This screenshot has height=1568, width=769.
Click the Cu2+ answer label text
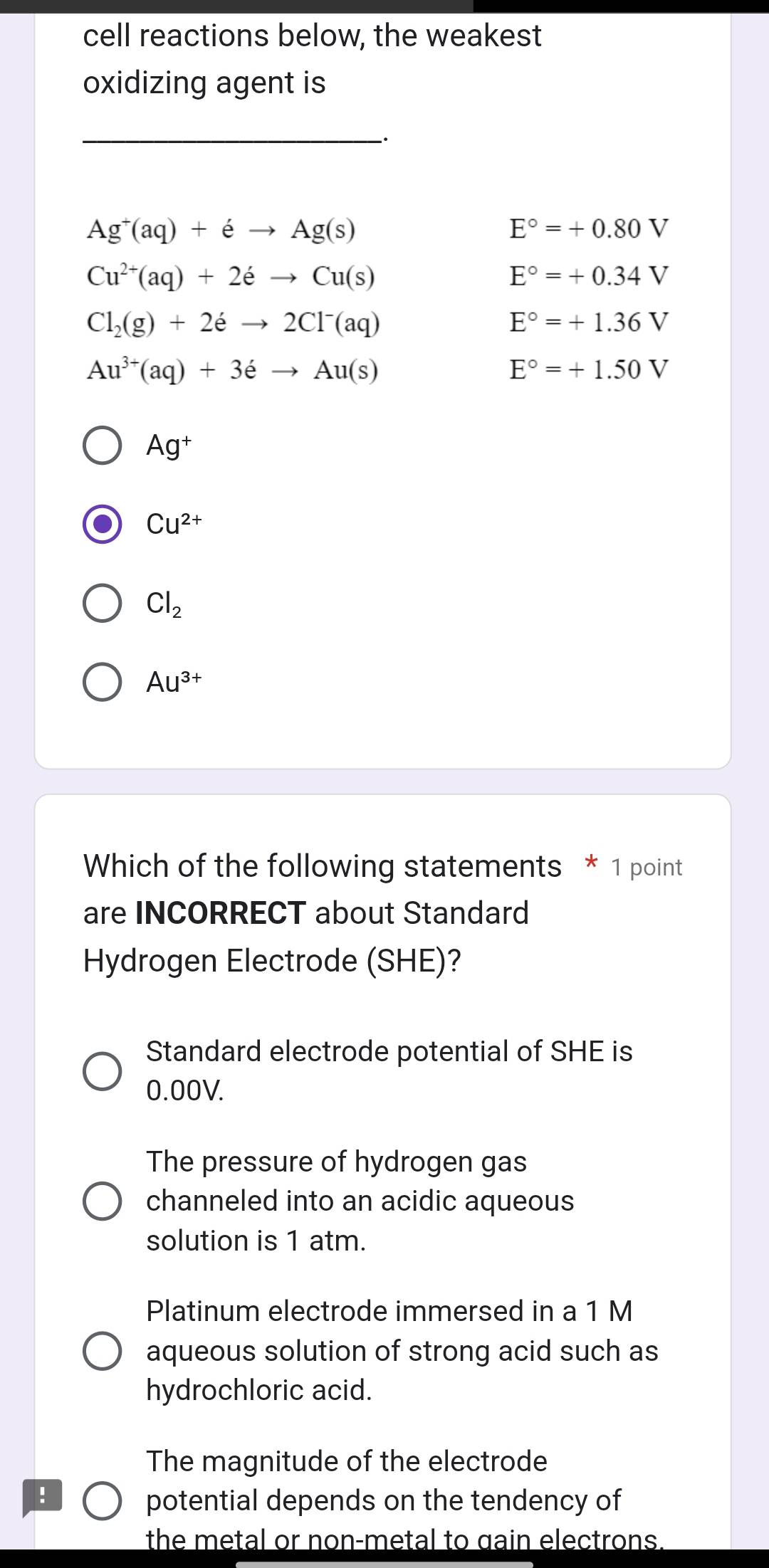click(x=173, y=523)
